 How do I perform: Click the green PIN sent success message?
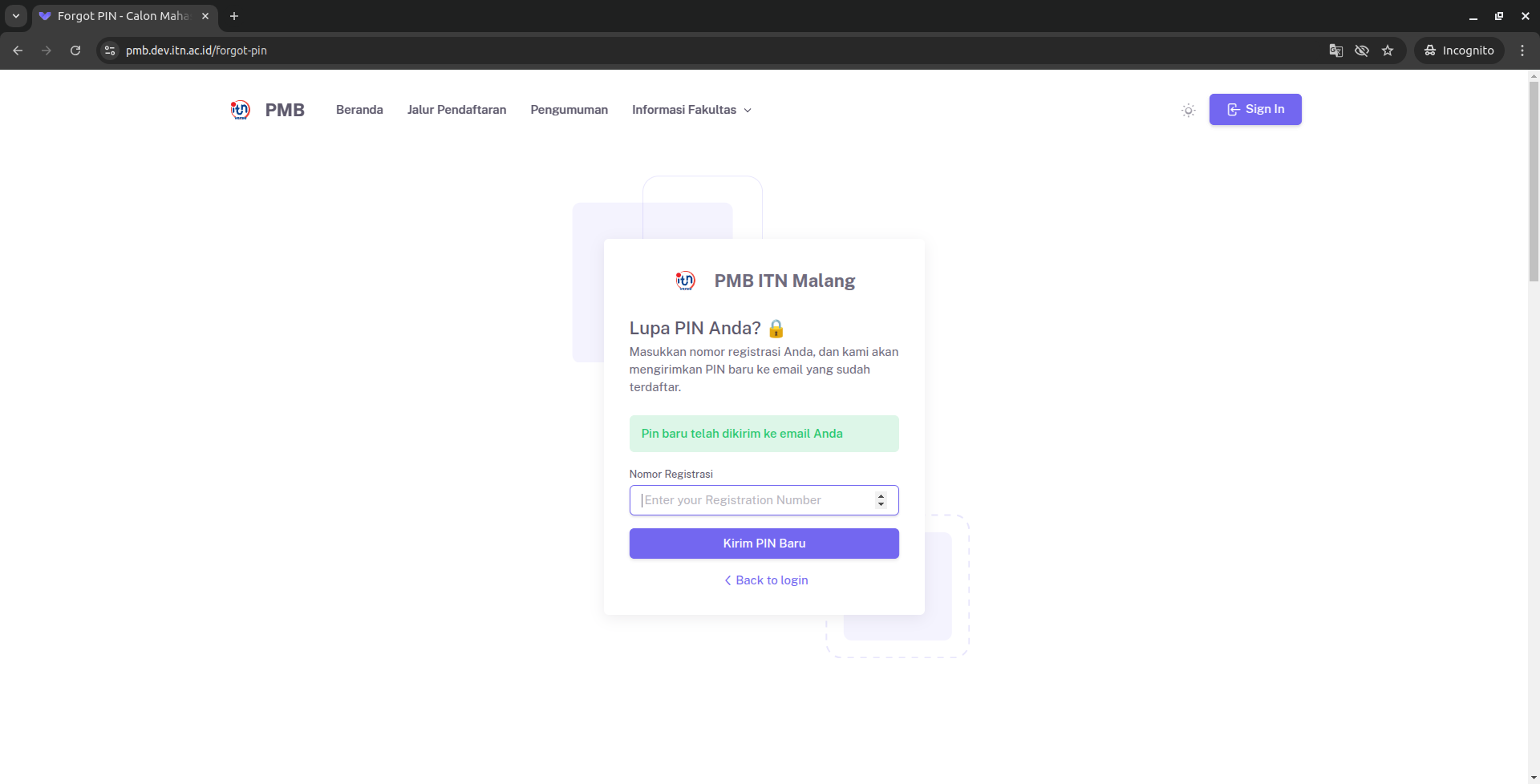tap(764, 434)
